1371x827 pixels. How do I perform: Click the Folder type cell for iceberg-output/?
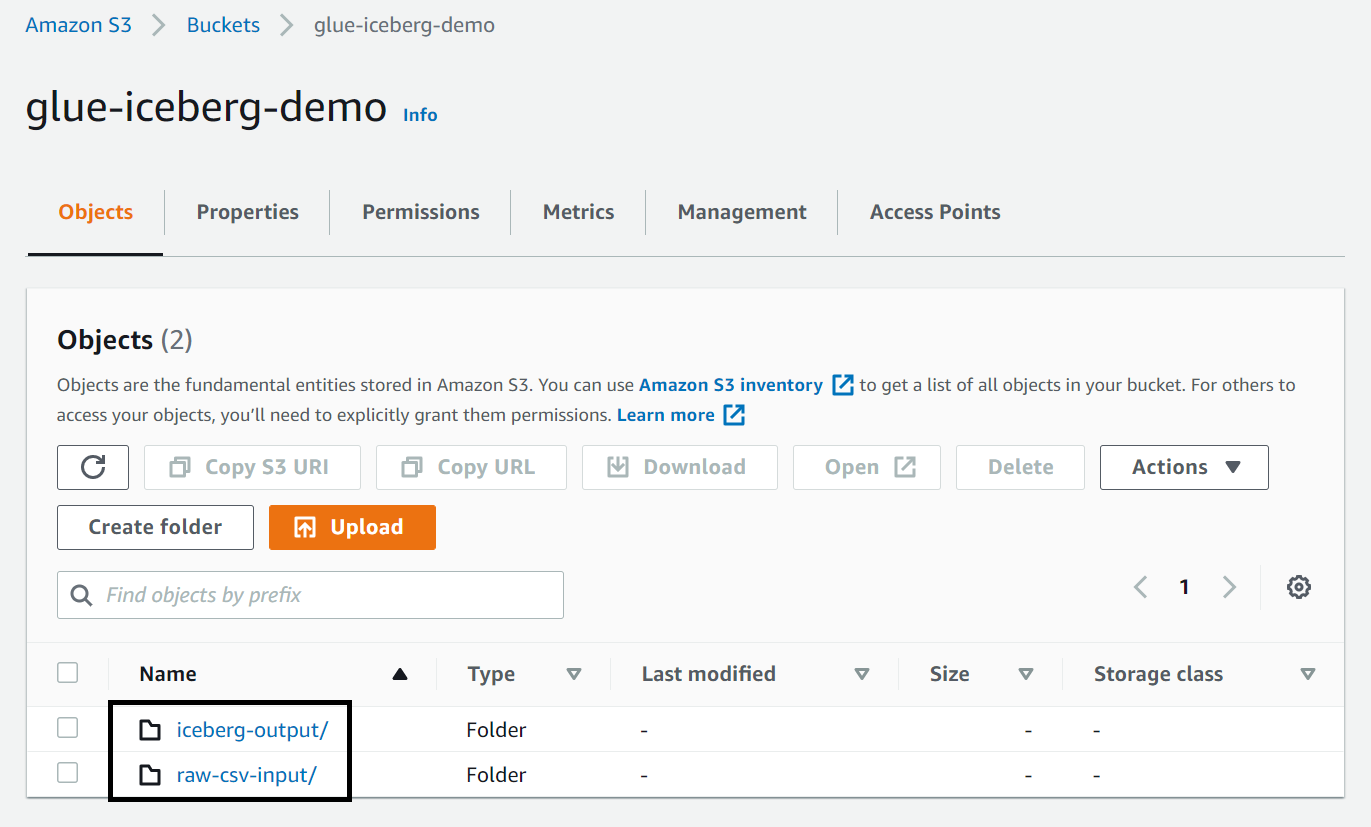(496, 730)
